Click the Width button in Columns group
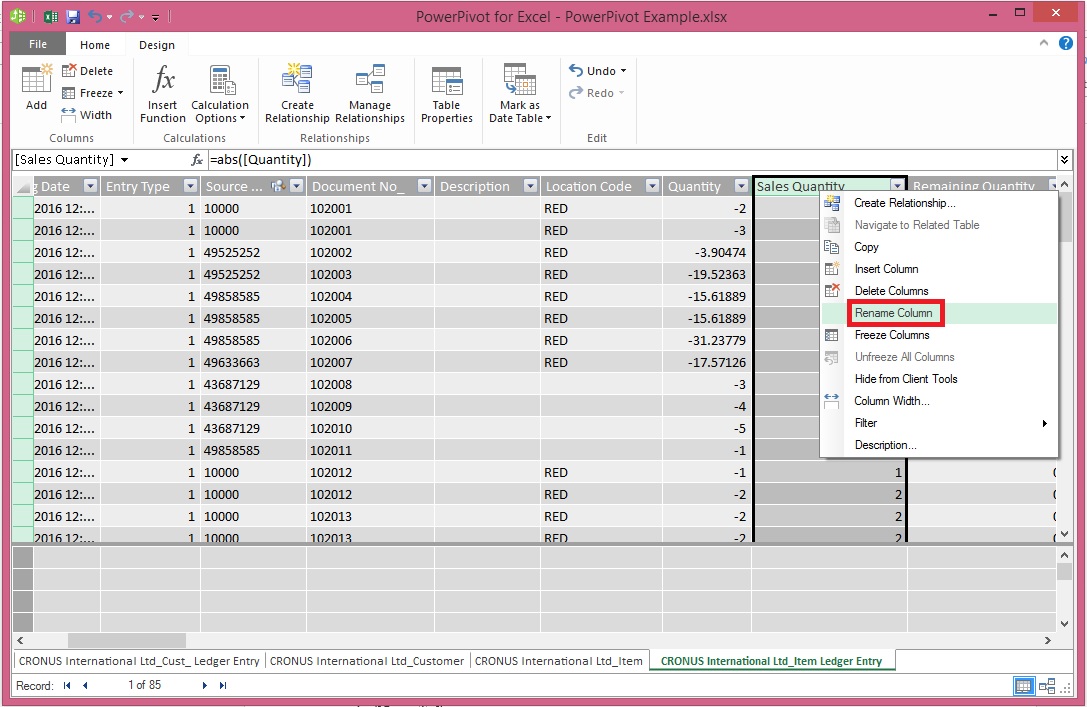Image resolution: width=1087 pixels, height=707 pixels. [x=89, y=114]
